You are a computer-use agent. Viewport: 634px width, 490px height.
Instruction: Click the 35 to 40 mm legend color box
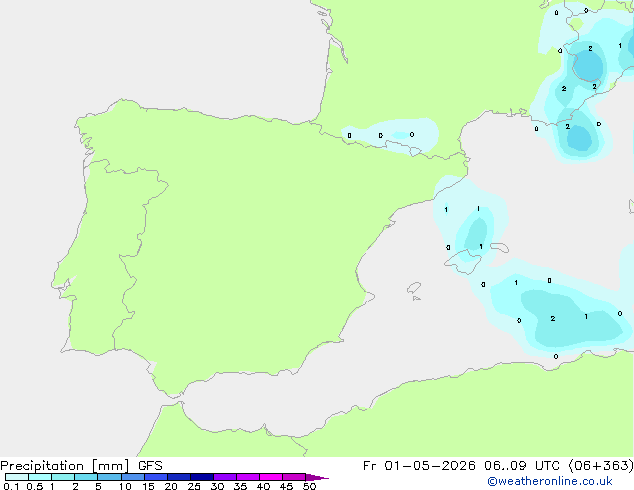click(x=248, y=477)
